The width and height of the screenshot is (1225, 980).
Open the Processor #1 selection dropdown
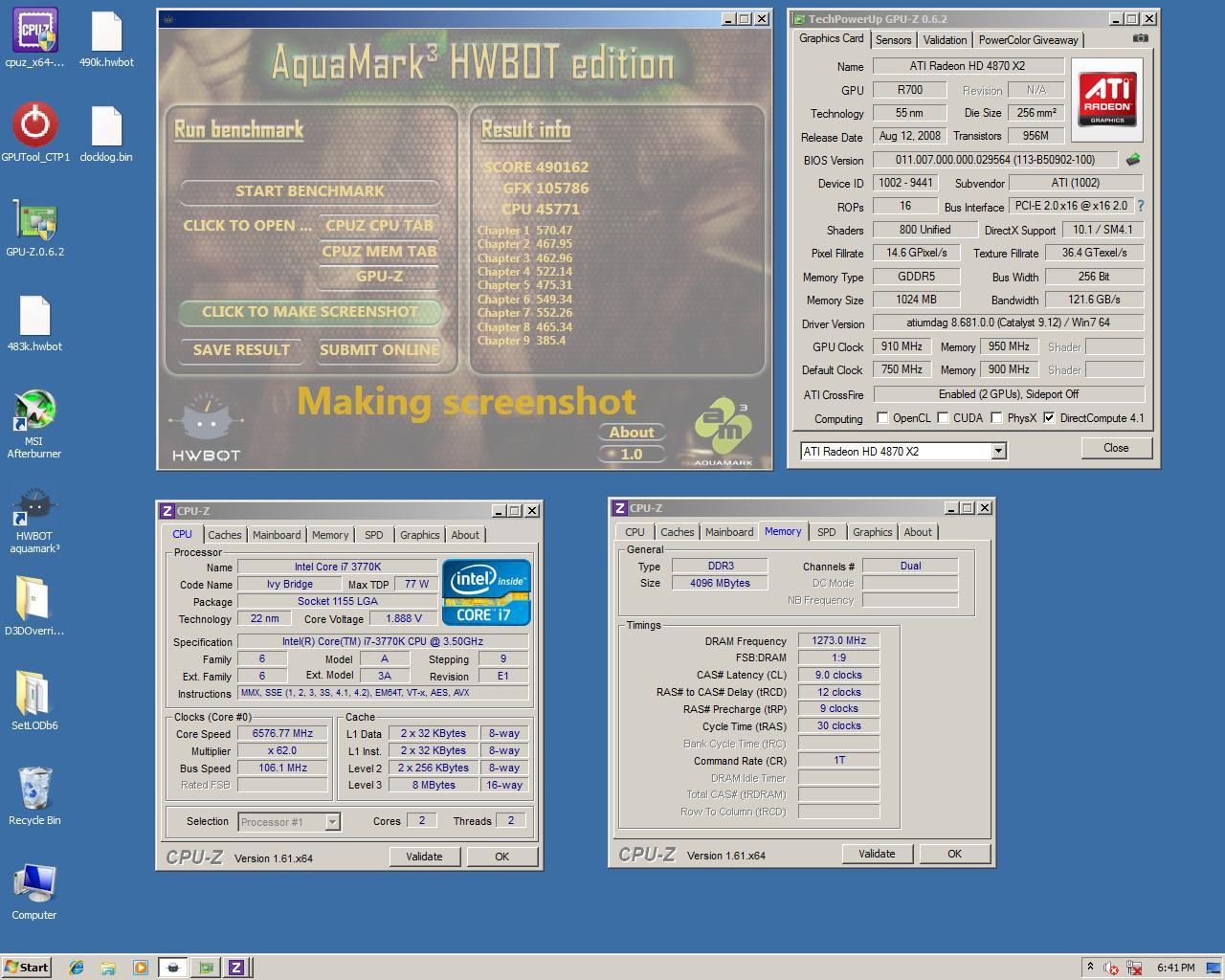pos(332,822)
